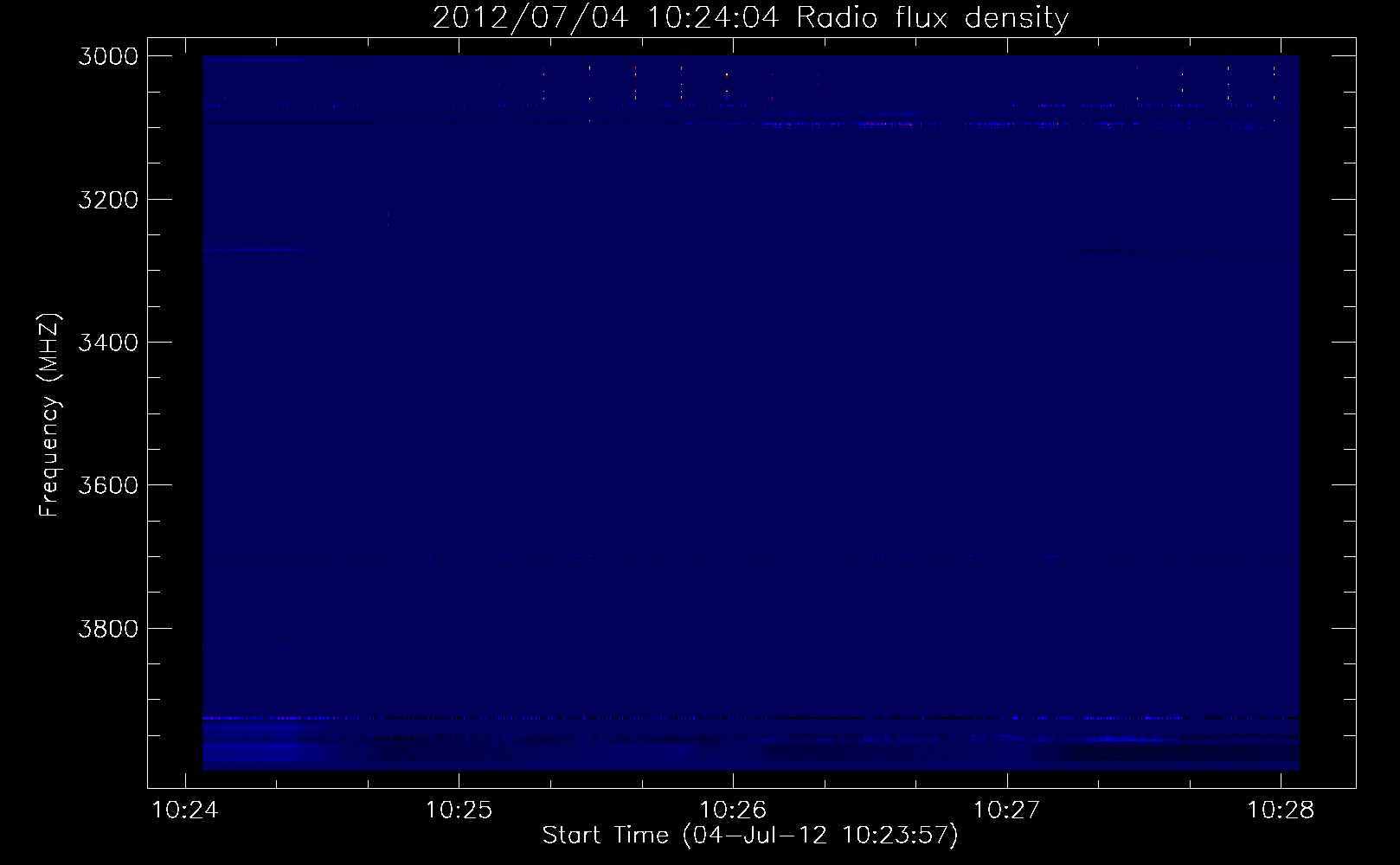Click the 10:28 time tick label
Viewport: 1400px width, 865px height.
pos(1281,811)
